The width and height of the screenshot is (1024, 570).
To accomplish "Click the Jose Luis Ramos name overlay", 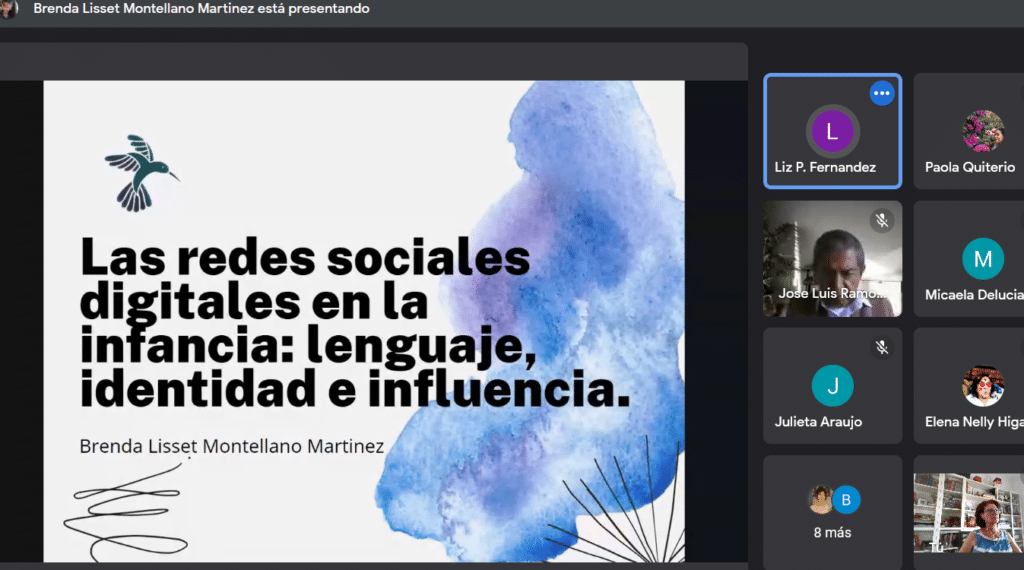I will 832,293.
